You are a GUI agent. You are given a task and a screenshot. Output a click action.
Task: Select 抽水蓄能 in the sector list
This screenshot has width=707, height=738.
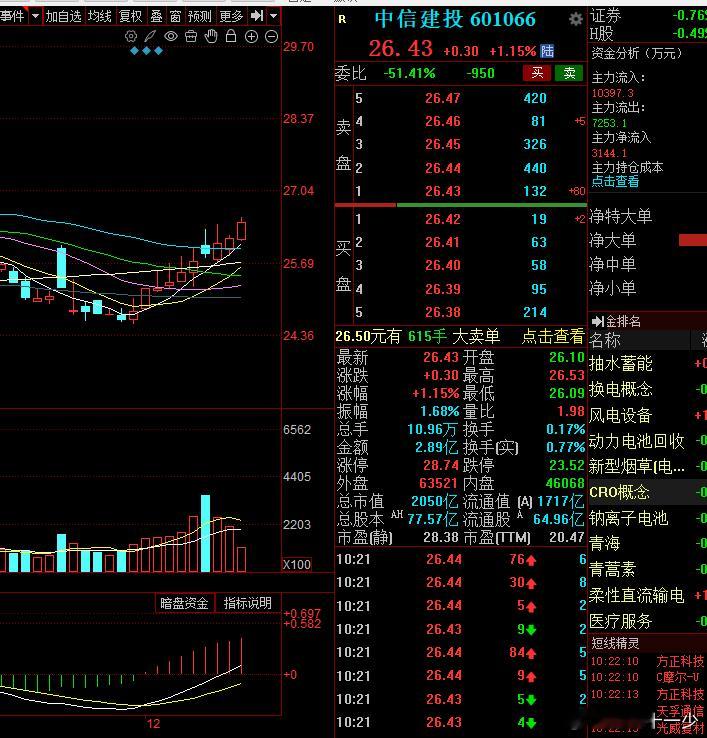point(620,363)
